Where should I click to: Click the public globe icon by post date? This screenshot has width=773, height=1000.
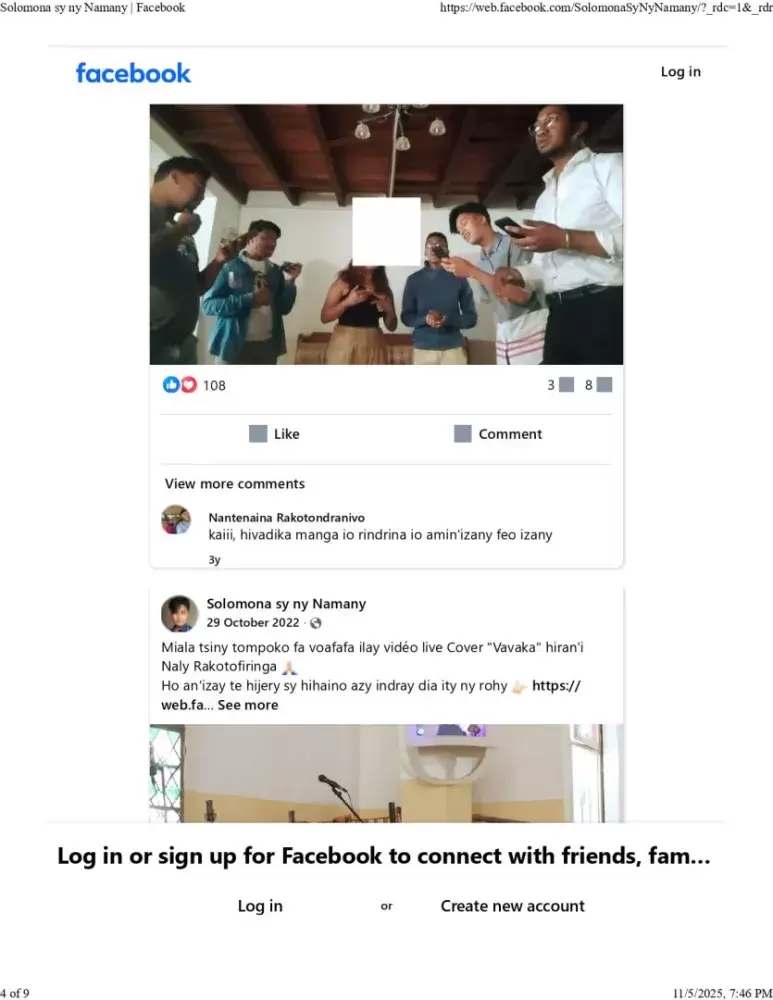[316, 623]
